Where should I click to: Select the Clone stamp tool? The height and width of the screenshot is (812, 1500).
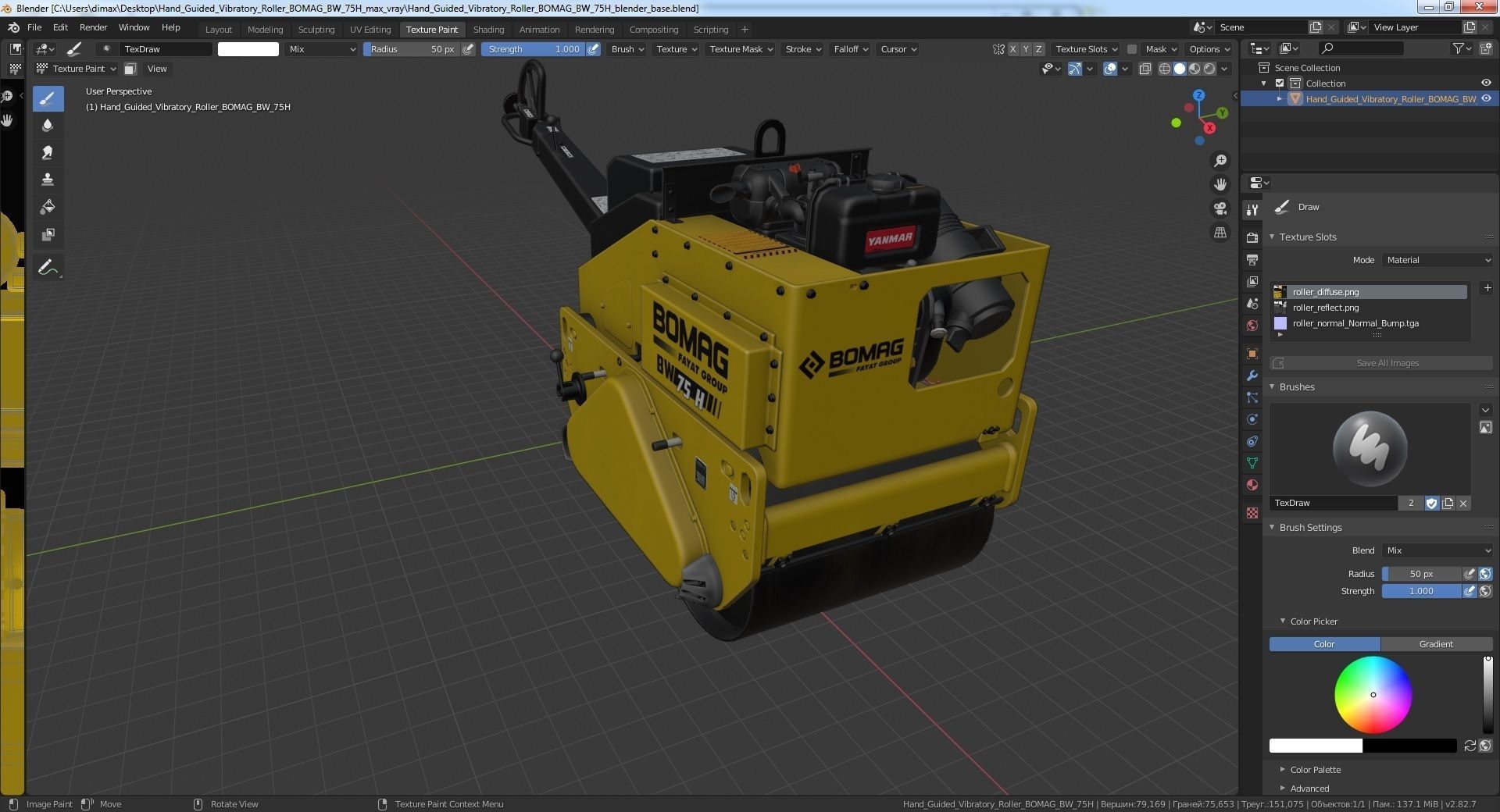click(48, 180)
